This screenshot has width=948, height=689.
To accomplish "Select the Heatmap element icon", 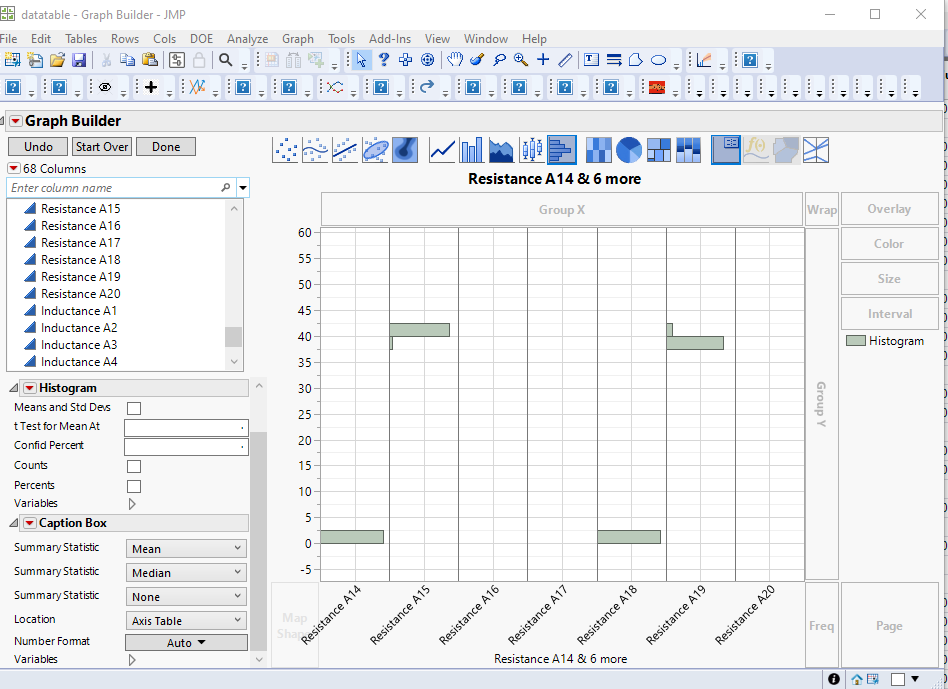I will [598, 150].
